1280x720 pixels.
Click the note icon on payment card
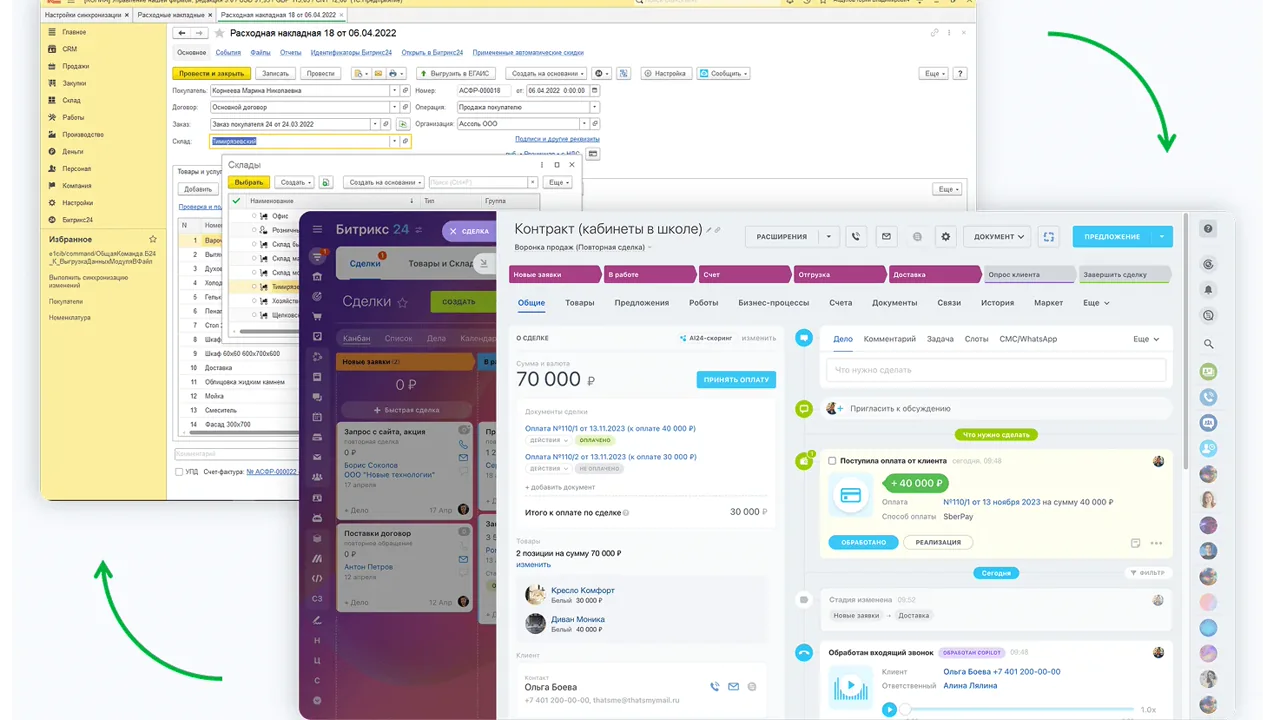(x=1136, y=543)
